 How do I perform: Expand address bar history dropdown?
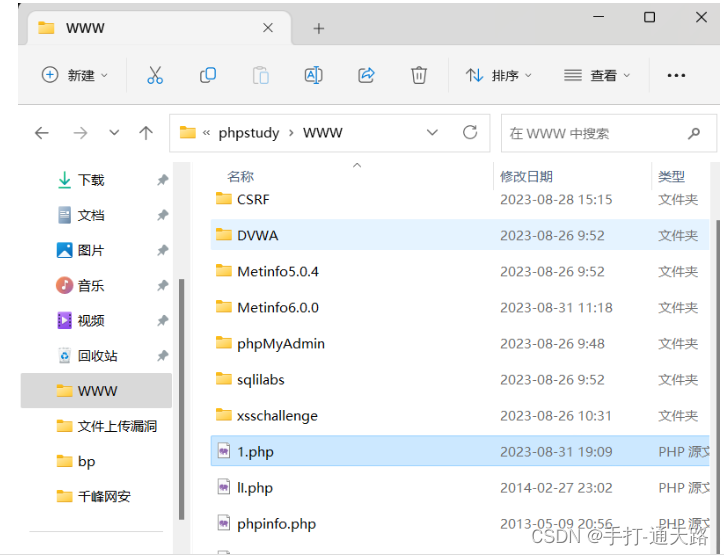click(x=432, y=133)
